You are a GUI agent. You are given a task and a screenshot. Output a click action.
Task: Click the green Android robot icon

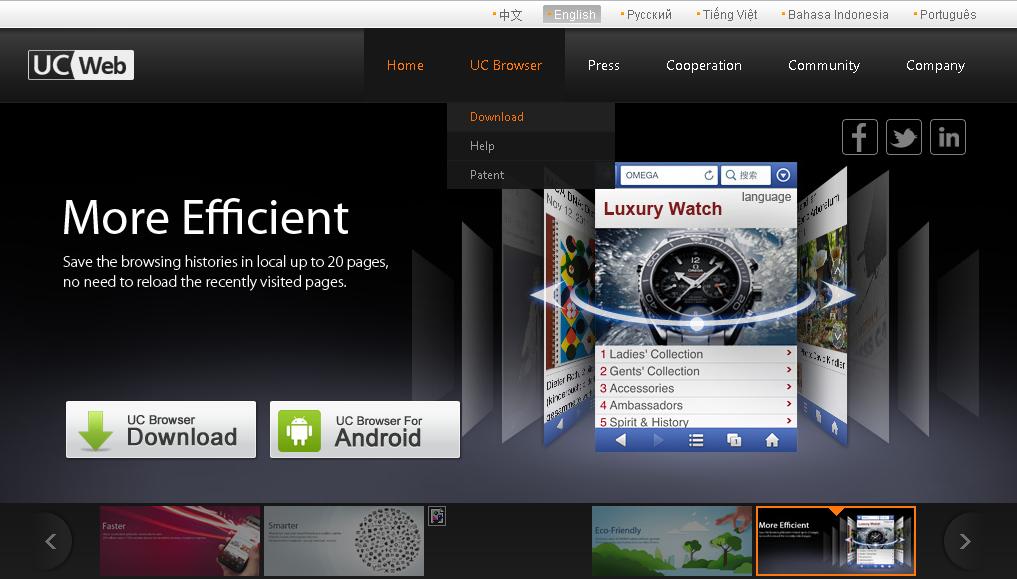(x=299, y=430)
